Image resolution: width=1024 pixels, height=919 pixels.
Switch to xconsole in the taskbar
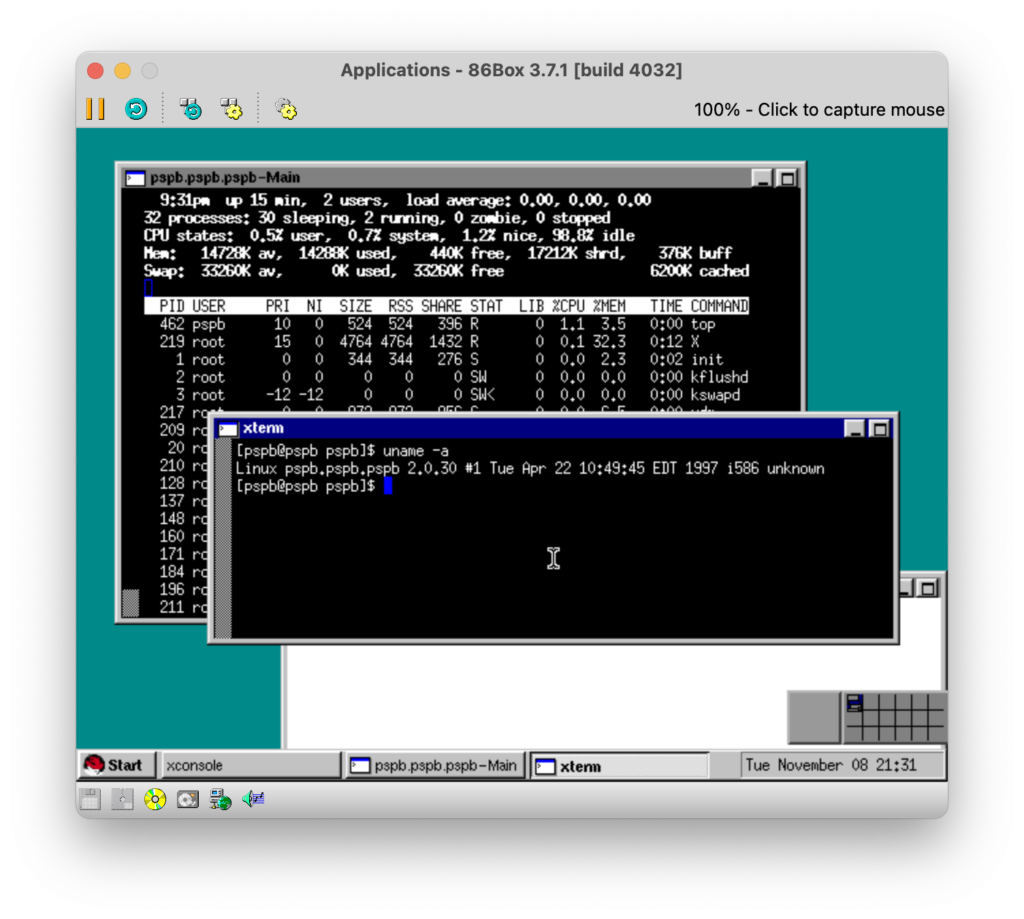(x=250, y=765)
